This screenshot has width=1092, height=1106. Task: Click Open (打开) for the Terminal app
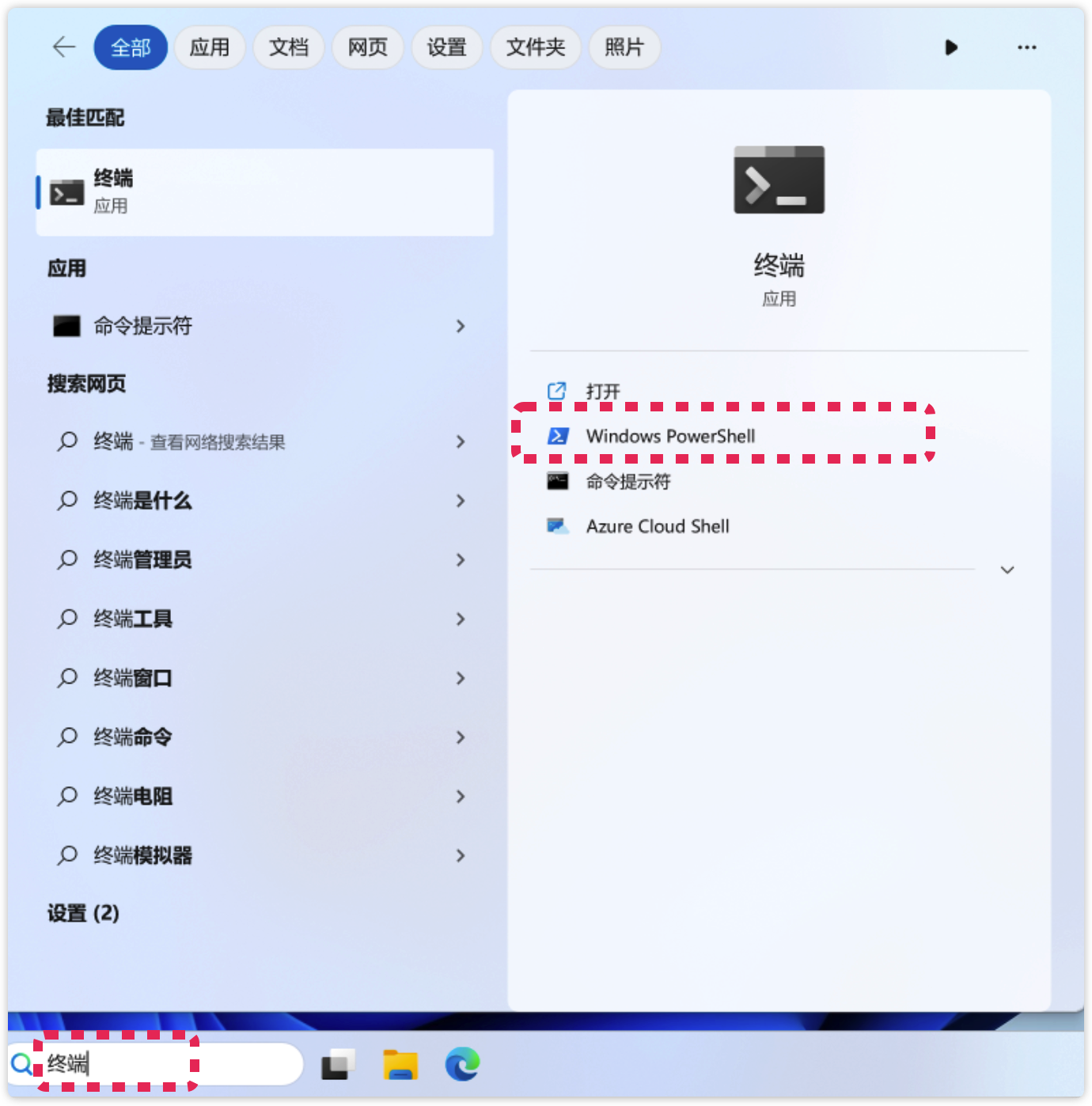[603, 392]
